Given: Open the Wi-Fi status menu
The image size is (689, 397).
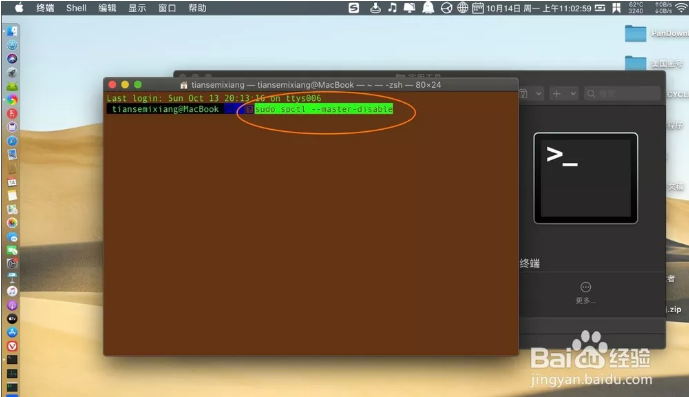Looking at the screenshot, I should pos(681,8).
